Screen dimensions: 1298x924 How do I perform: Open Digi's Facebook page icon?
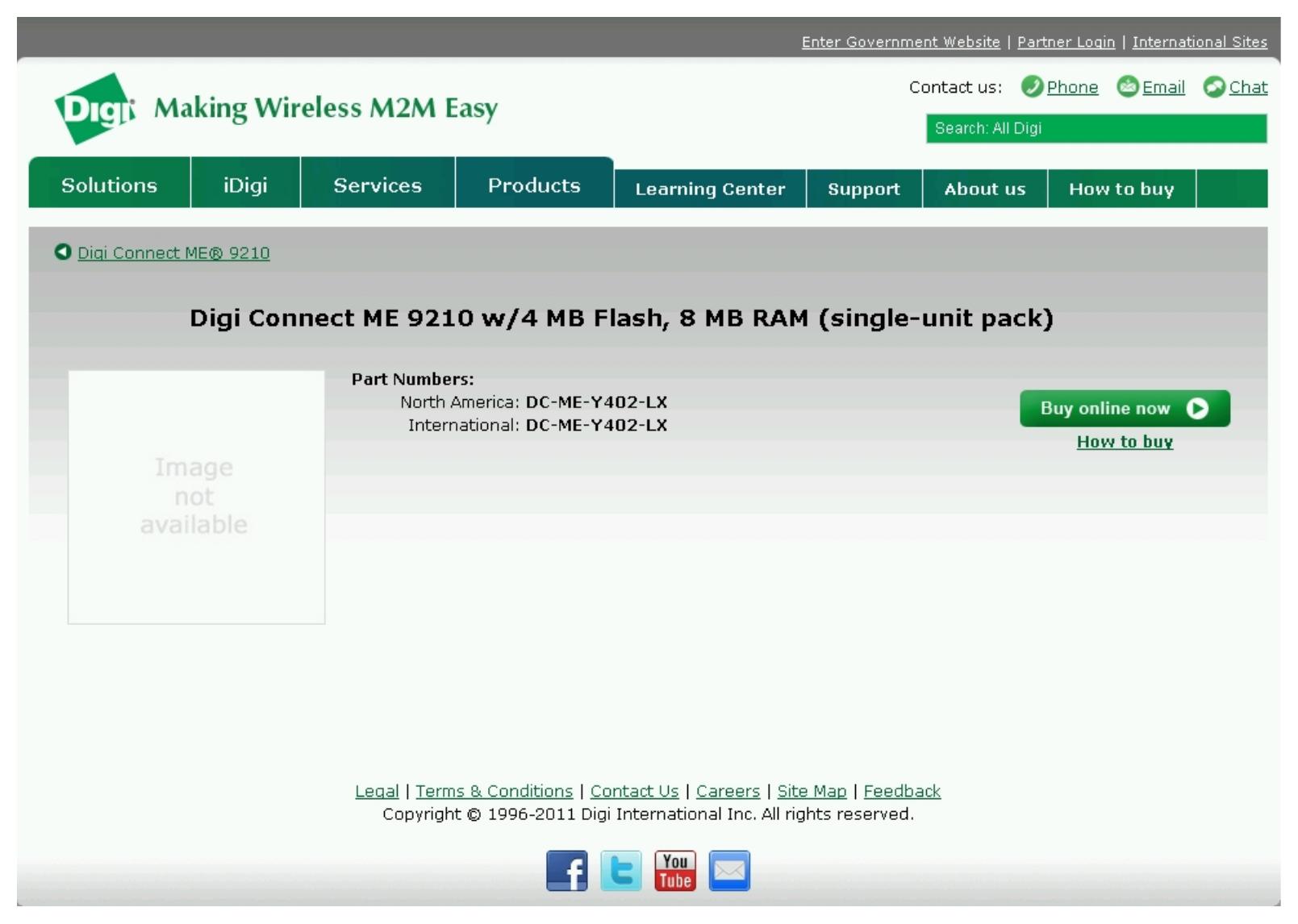(567, 871)
